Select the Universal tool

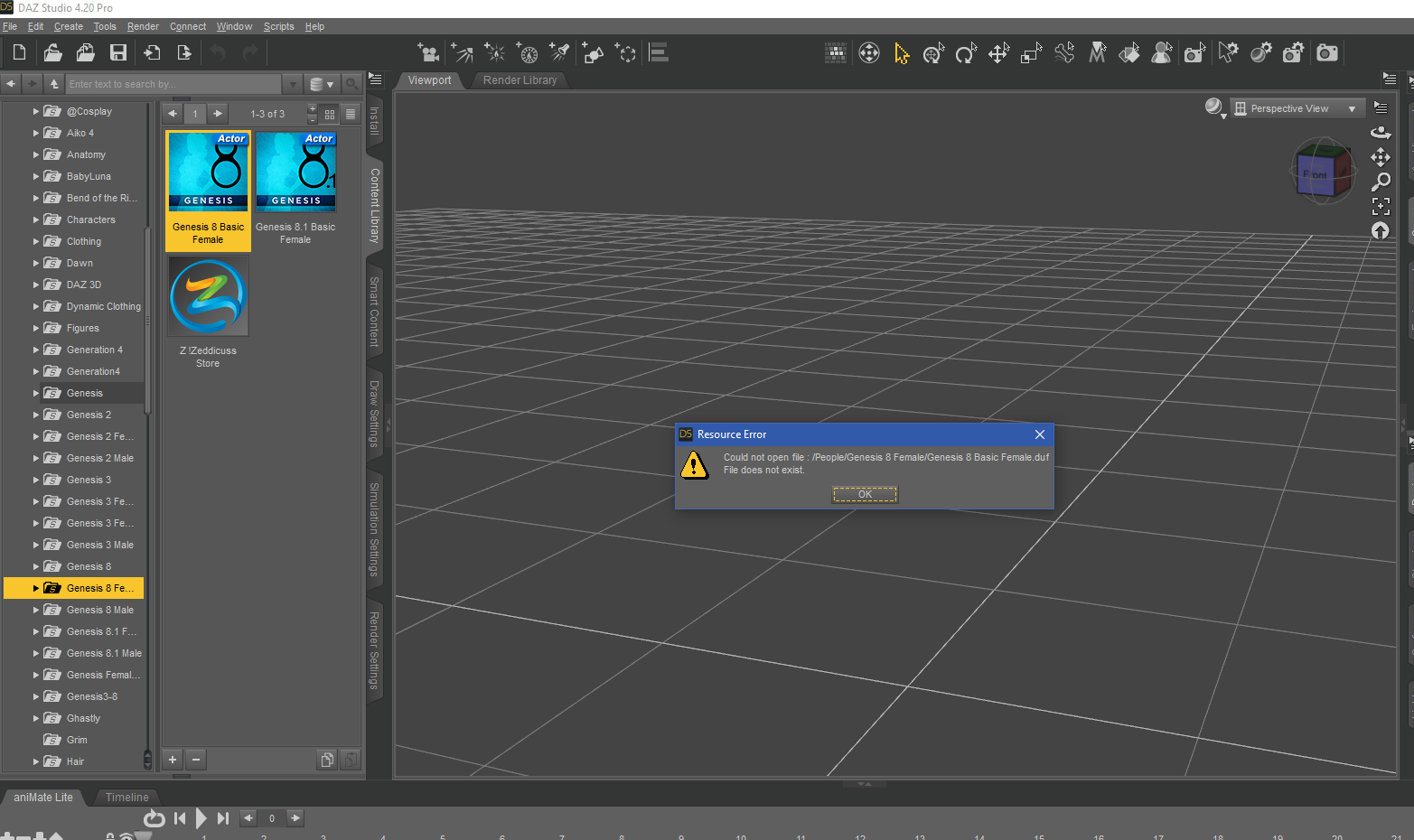(934, 53)
